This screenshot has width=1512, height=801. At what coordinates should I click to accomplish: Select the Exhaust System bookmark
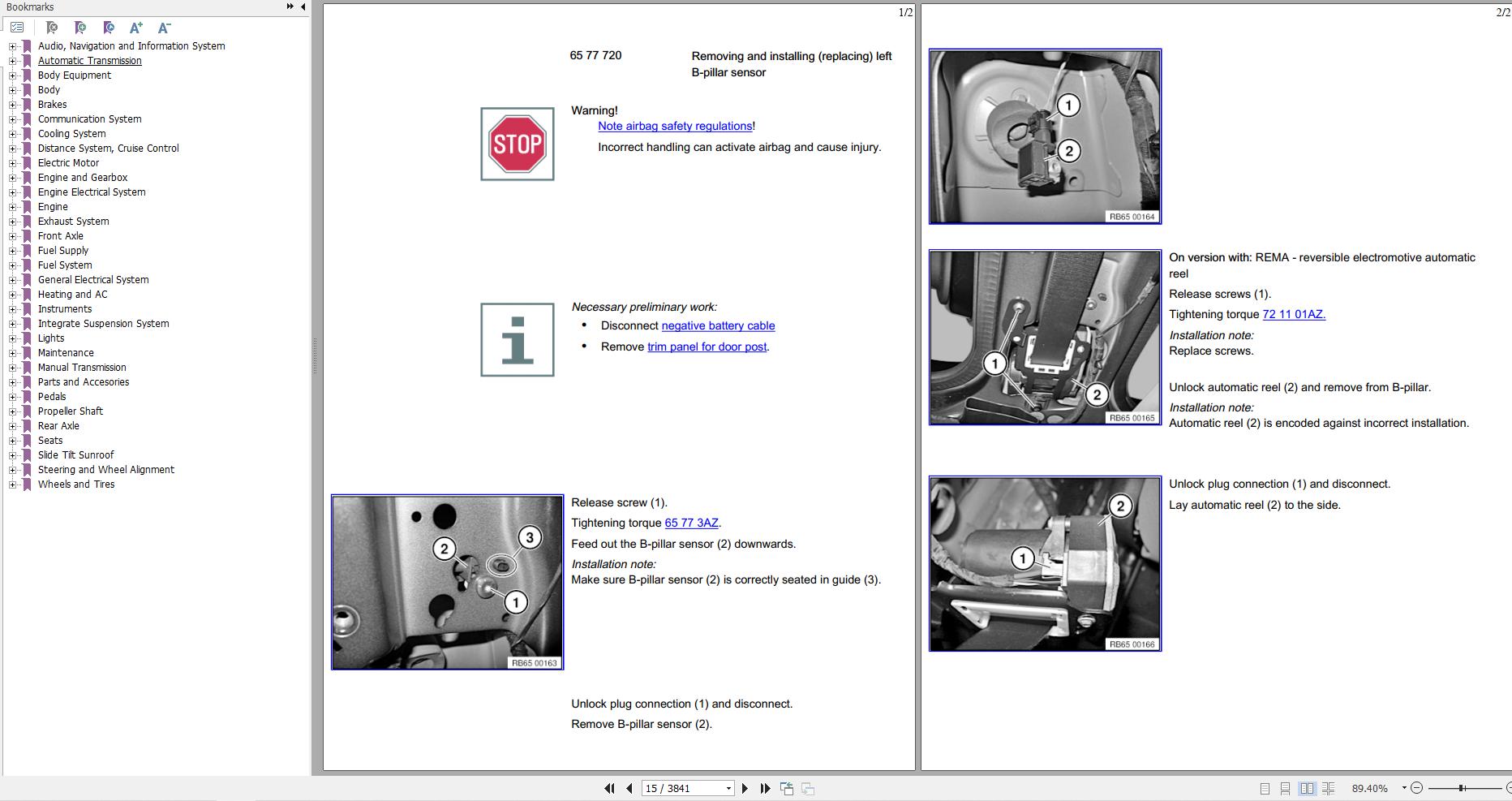coord(73,222)
